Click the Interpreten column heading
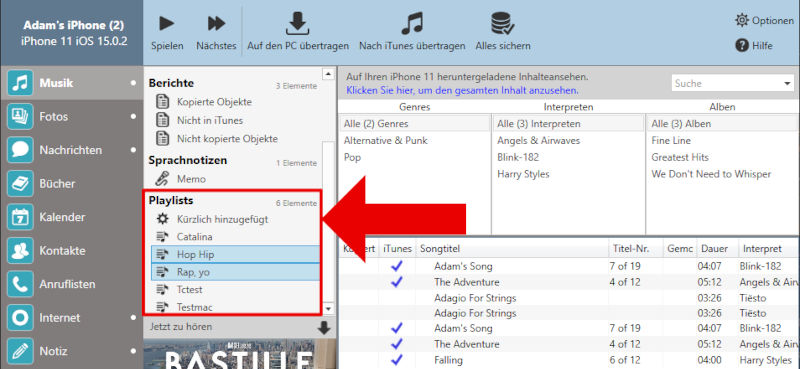The image size is (800, 369). point(568,107)
